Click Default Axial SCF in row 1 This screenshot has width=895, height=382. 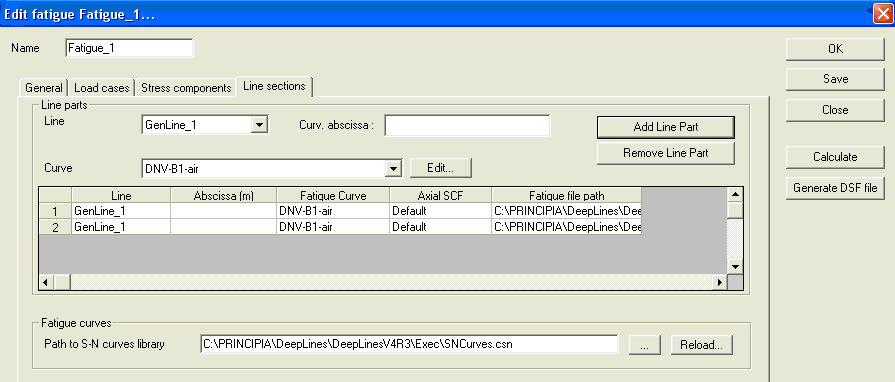pos(441,211)
